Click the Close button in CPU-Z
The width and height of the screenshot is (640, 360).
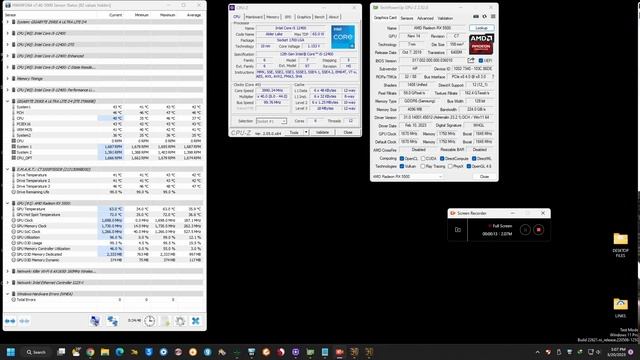click(348, 132)
